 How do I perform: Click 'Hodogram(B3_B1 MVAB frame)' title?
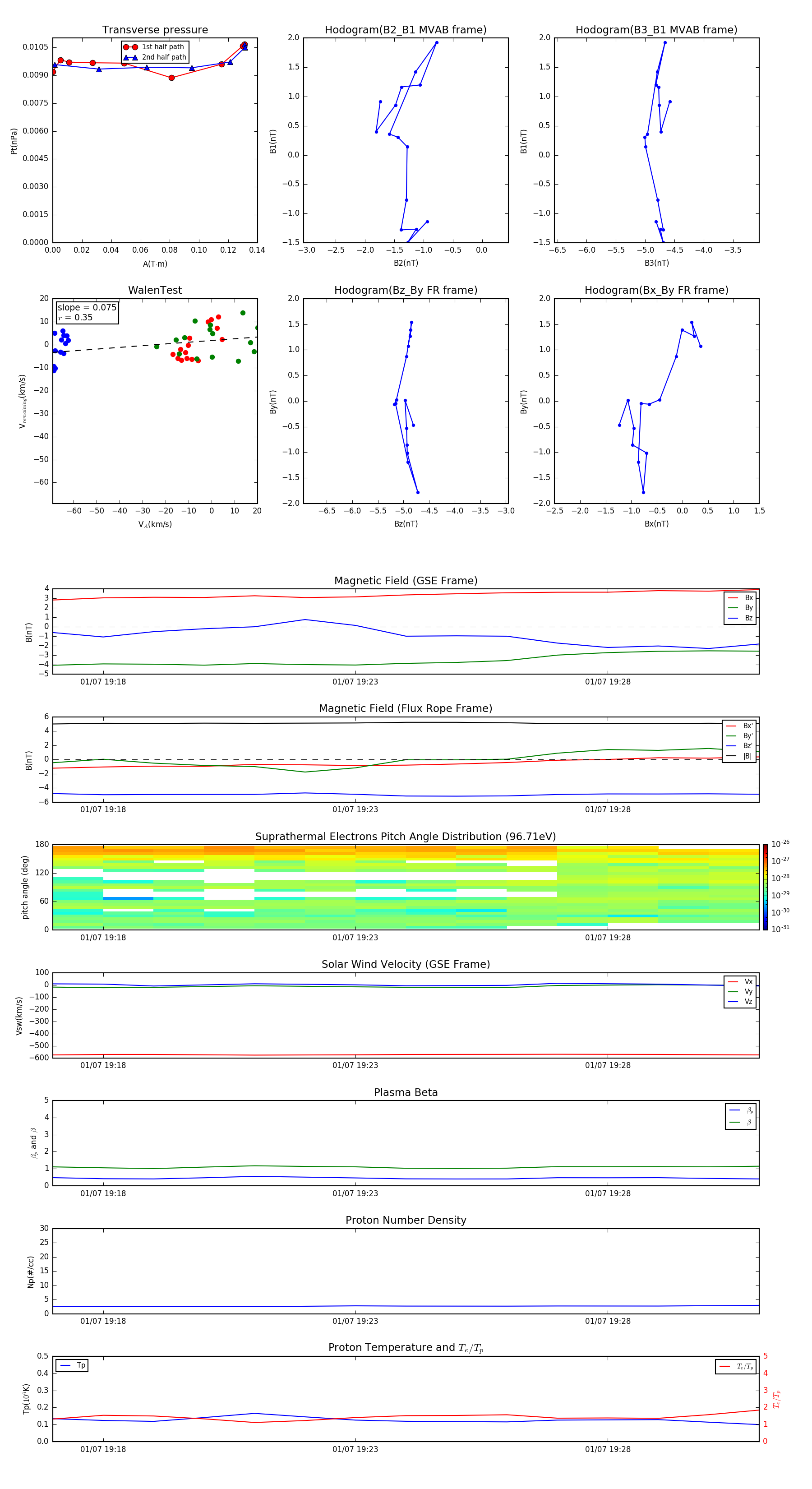656,30
